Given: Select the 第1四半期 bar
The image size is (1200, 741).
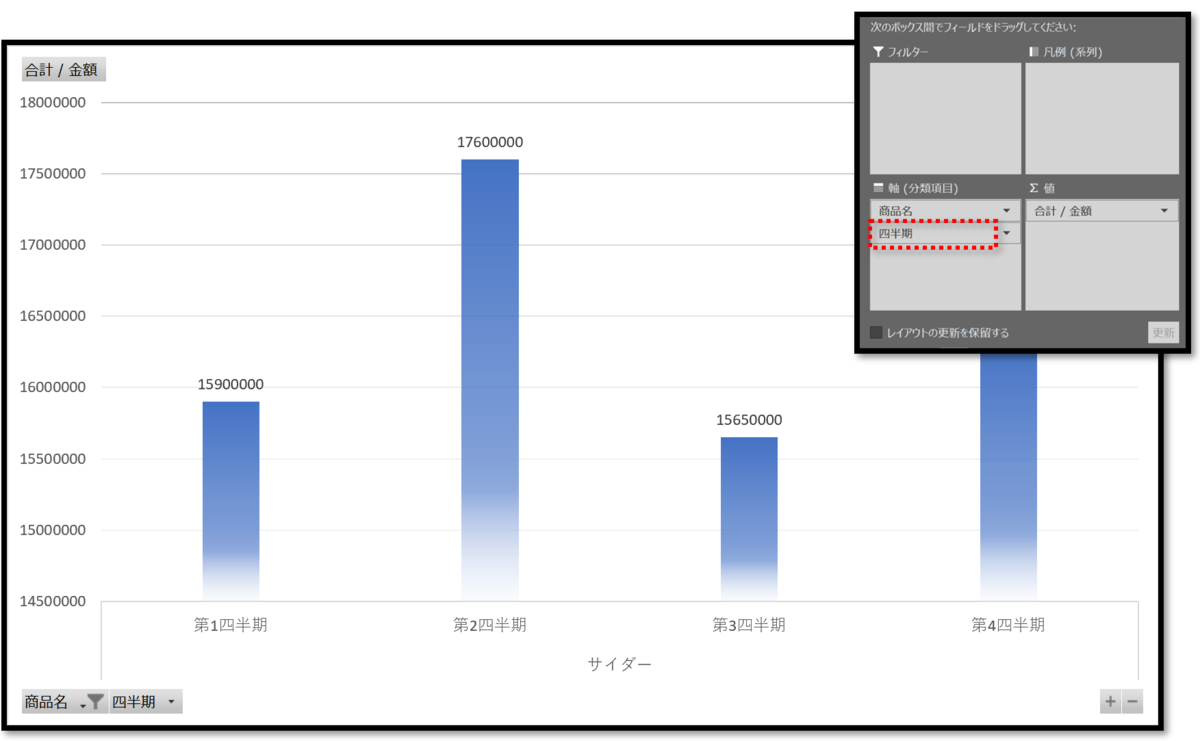Looking at the screenshot, I should (x=231, y=500).
